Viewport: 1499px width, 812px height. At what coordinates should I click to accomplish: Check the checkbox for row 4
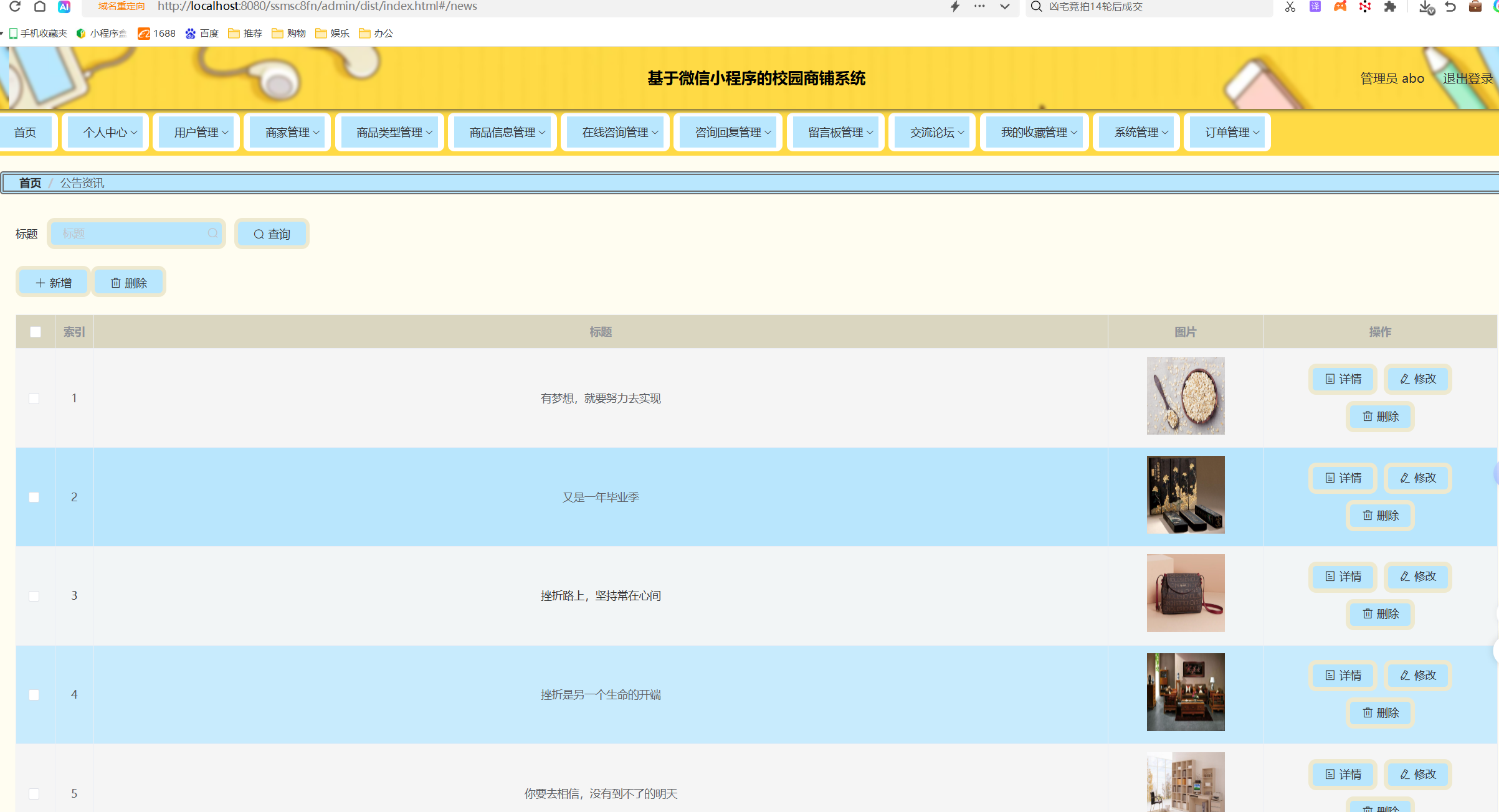click(34, 695)
